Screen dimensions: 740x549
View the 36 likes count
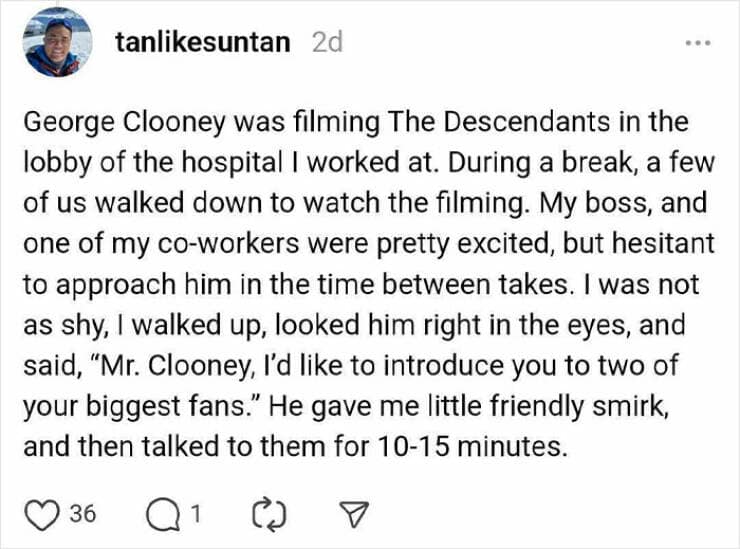pos(83,515)
